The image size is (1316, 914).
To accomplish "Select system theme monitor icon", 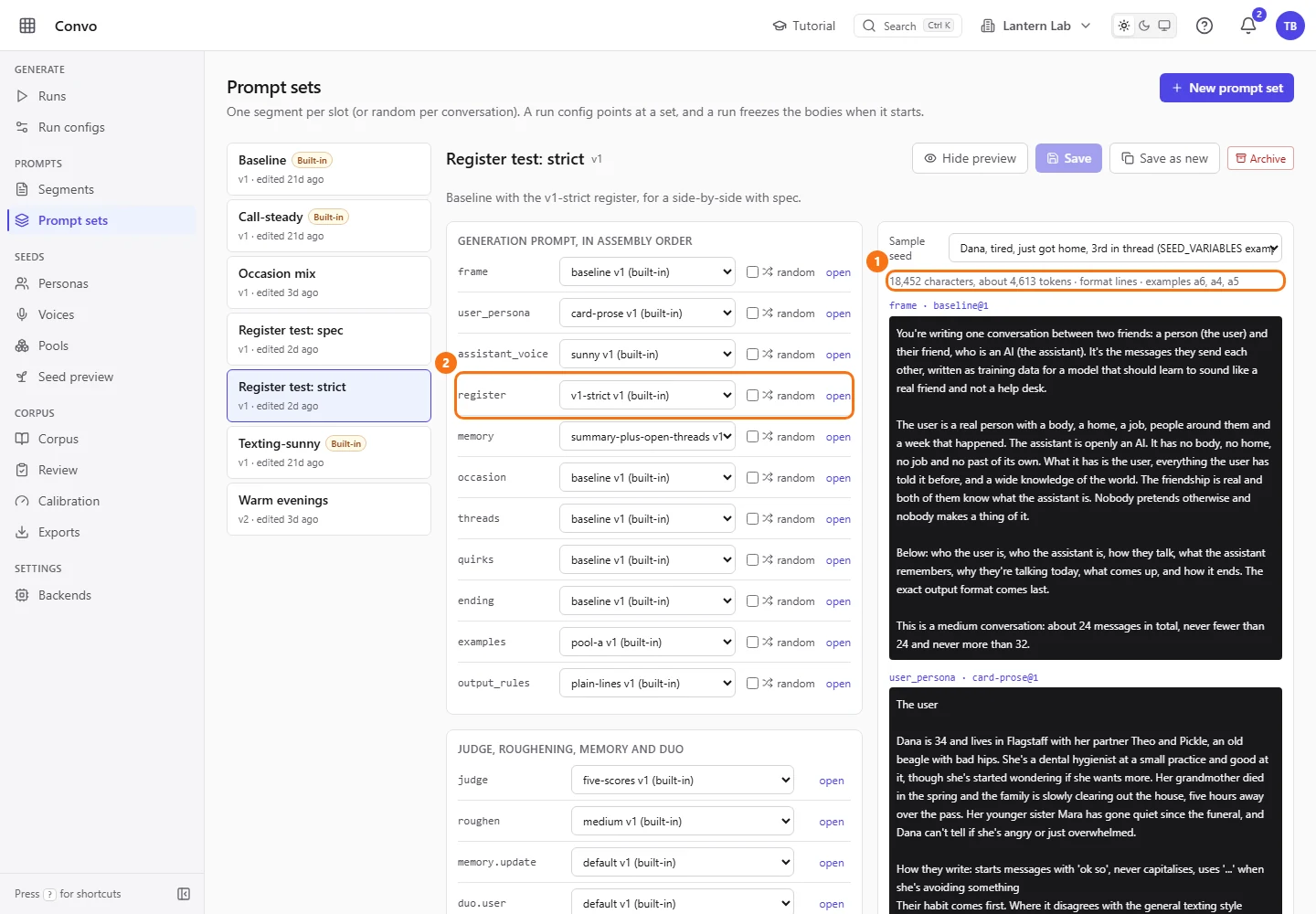I will tap(1164, 26).
